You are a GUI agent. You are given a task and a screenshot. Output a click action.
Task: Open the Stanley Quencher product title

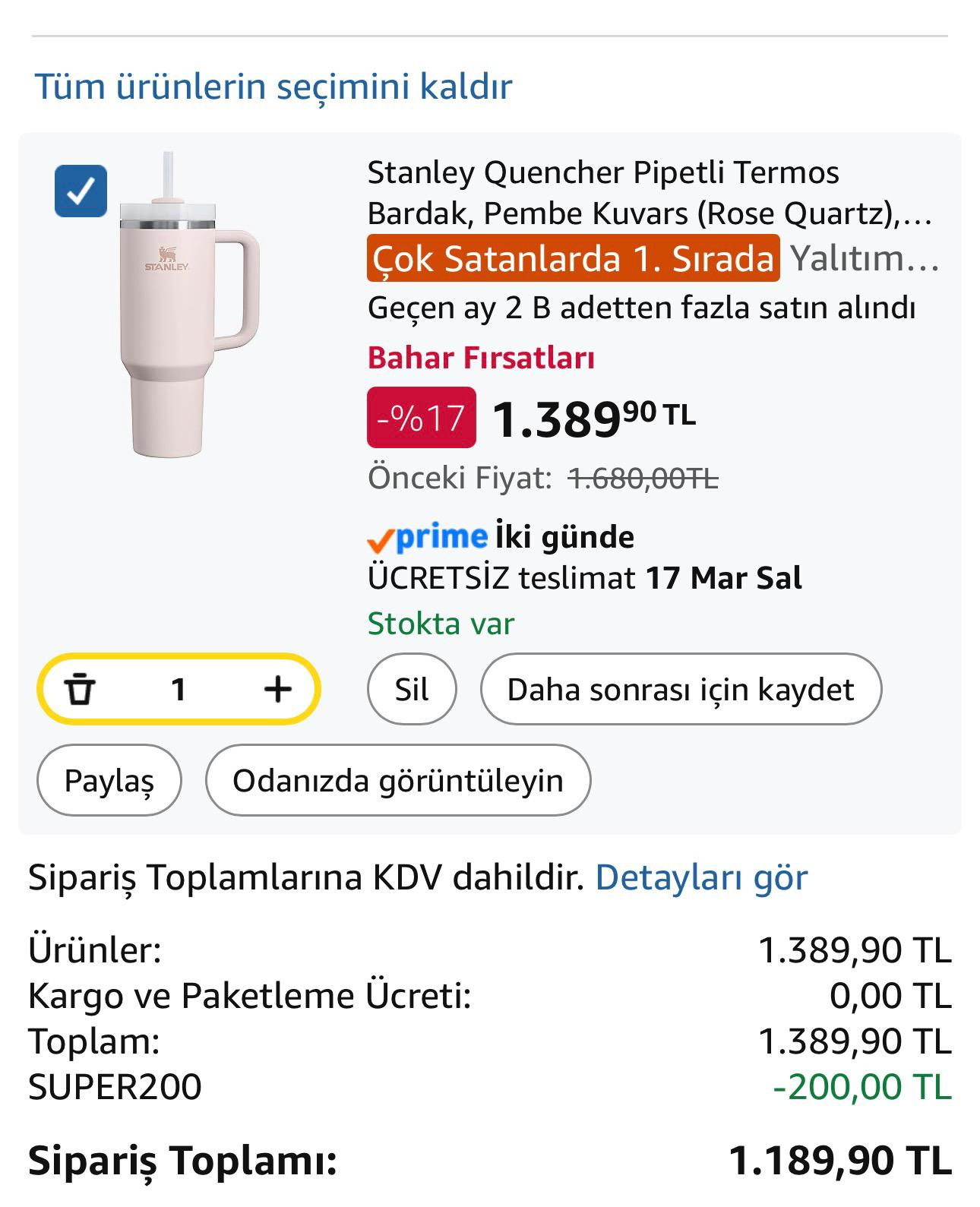[649, 193]
